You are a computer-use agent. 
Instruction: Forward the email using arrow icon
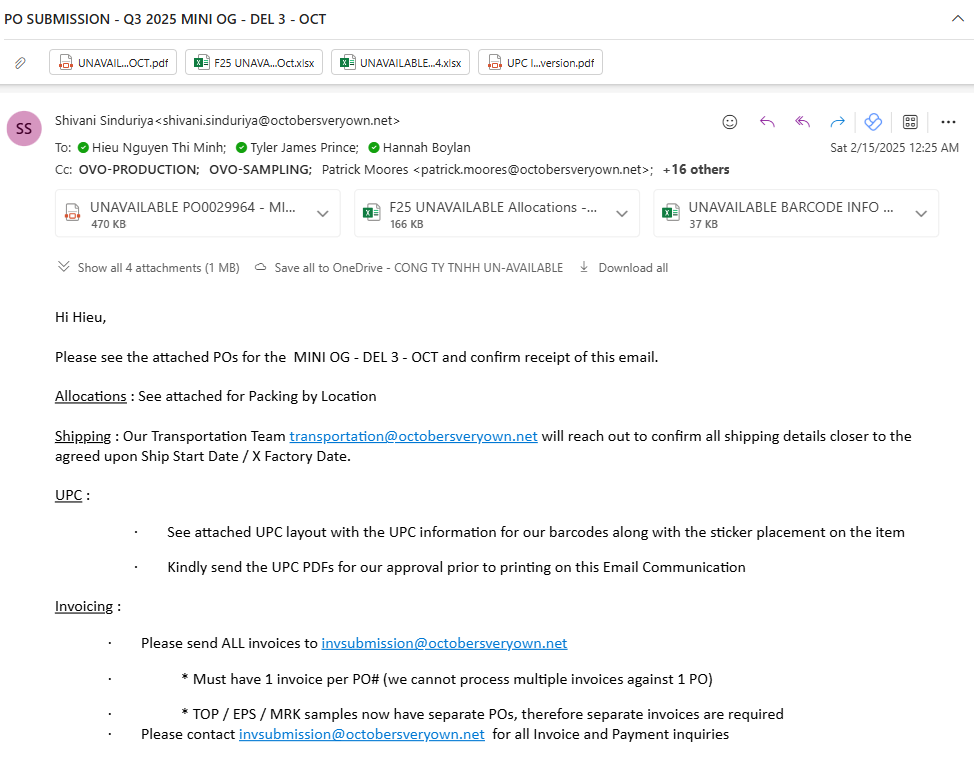coord(837,122)
